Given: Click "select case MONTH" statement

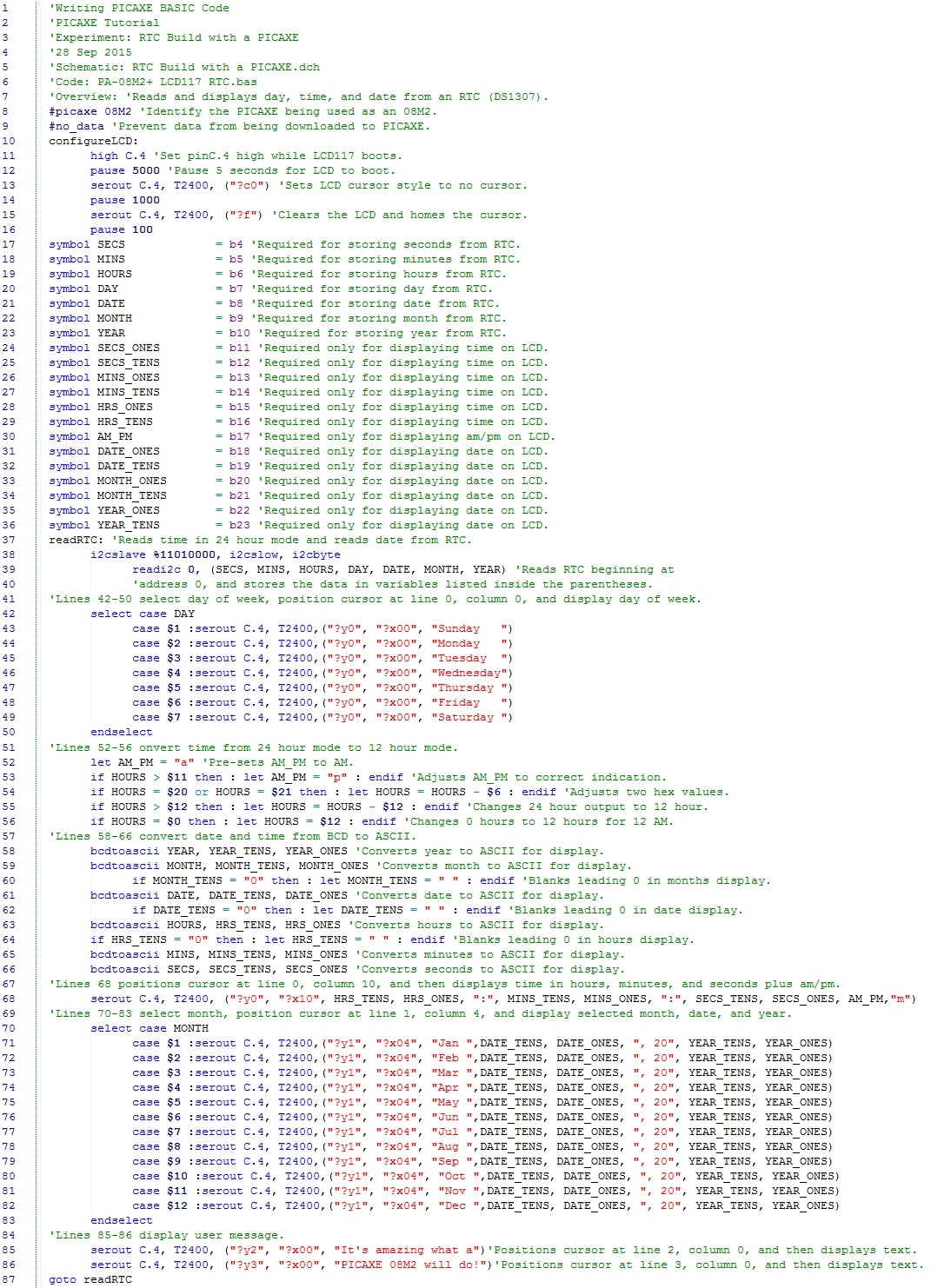Looking at the screenshot, I should [150, 1028].
